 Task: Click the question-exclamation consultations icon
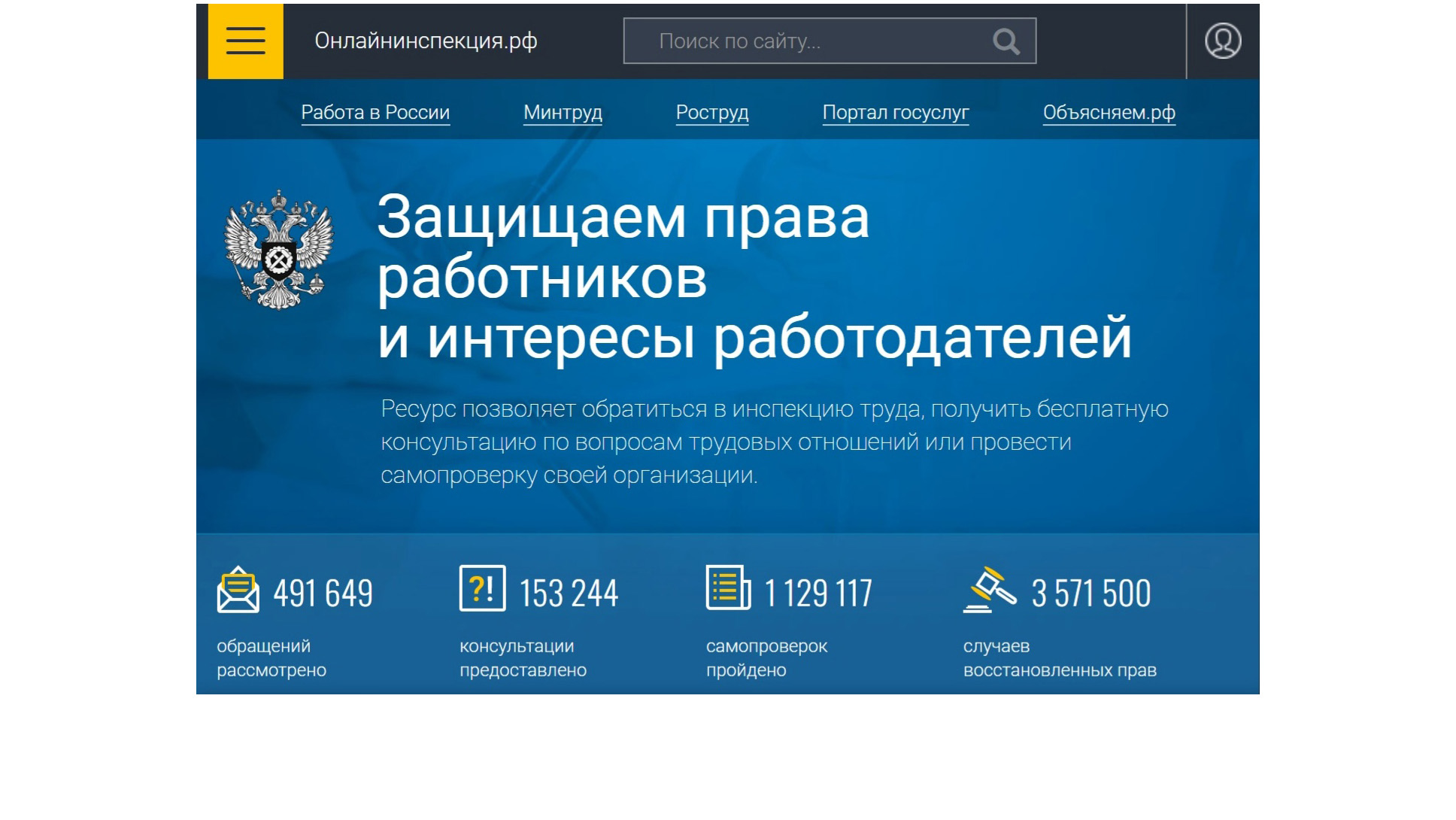pyautogui.click(x=482, y=588)
